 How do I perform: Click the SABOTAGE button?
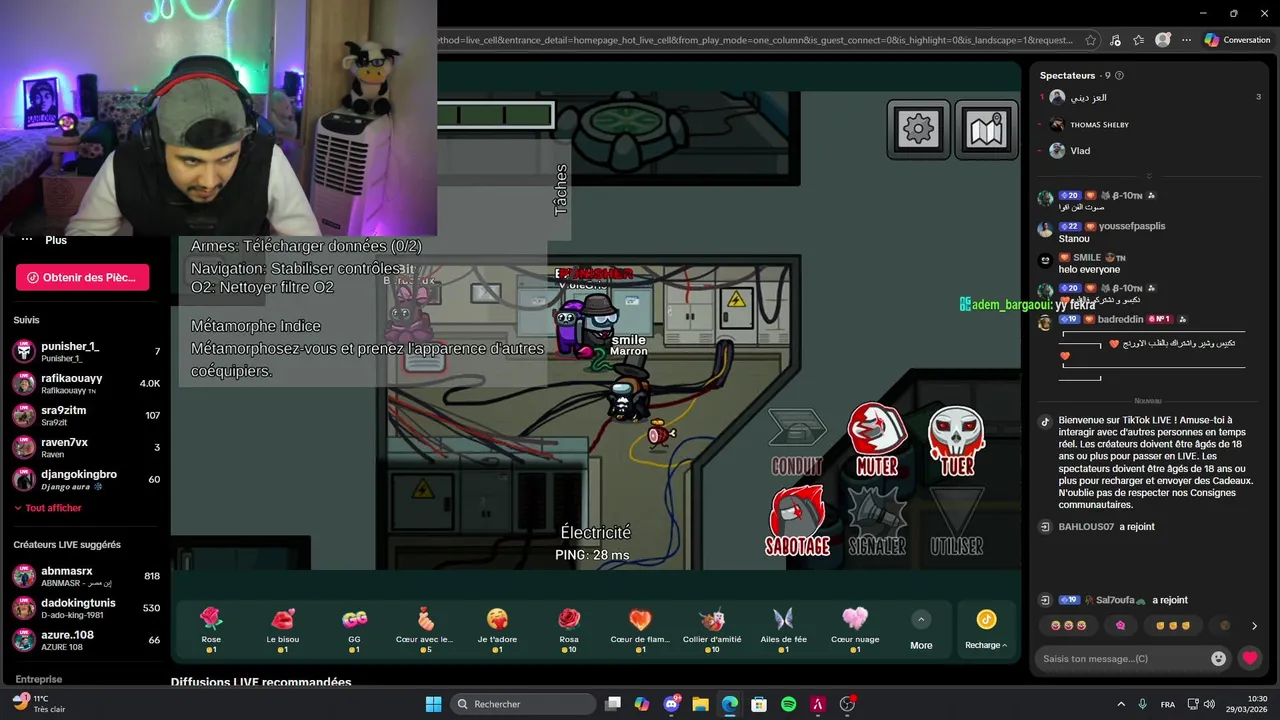(x=797, y=521)
